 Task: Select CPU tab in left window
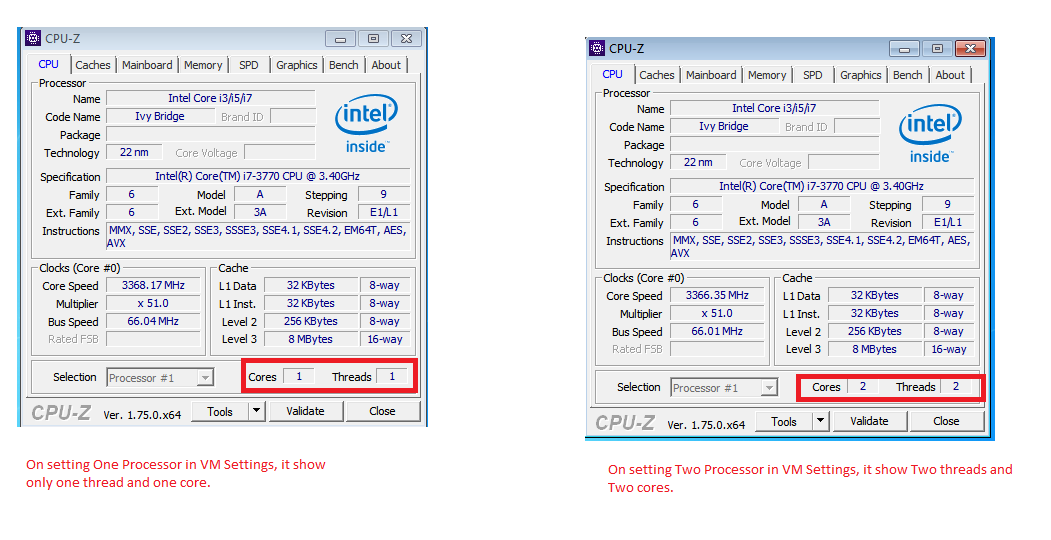pos(48,64)
